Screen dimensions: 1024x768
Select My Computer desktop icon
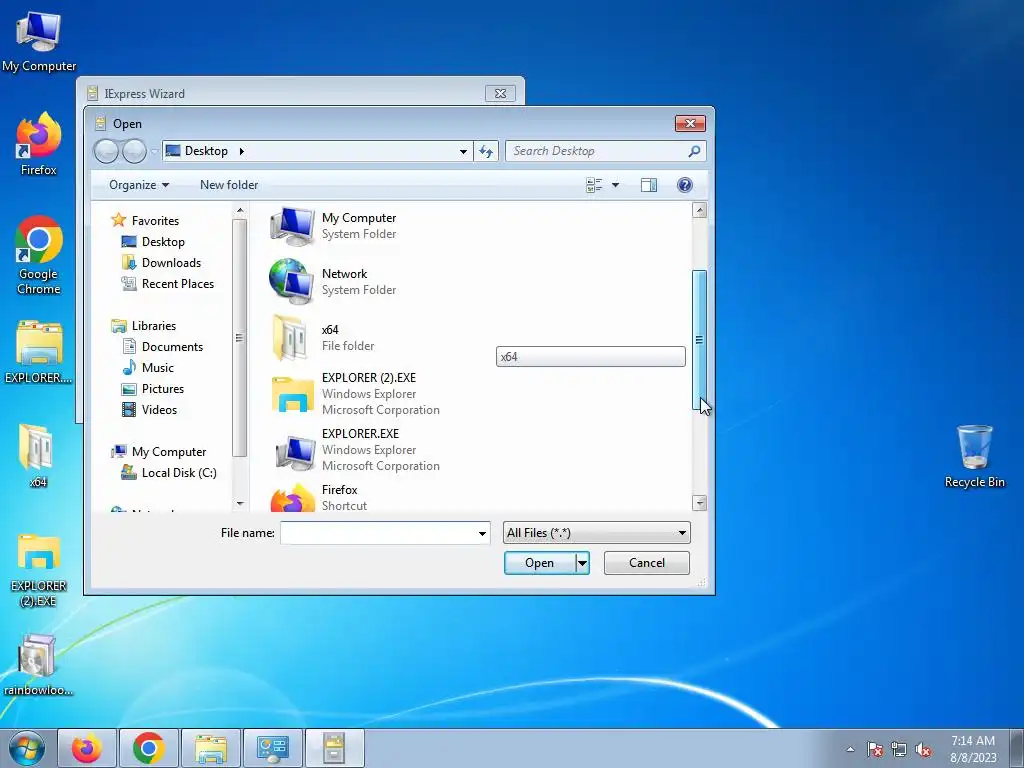(x=39, y=42)
